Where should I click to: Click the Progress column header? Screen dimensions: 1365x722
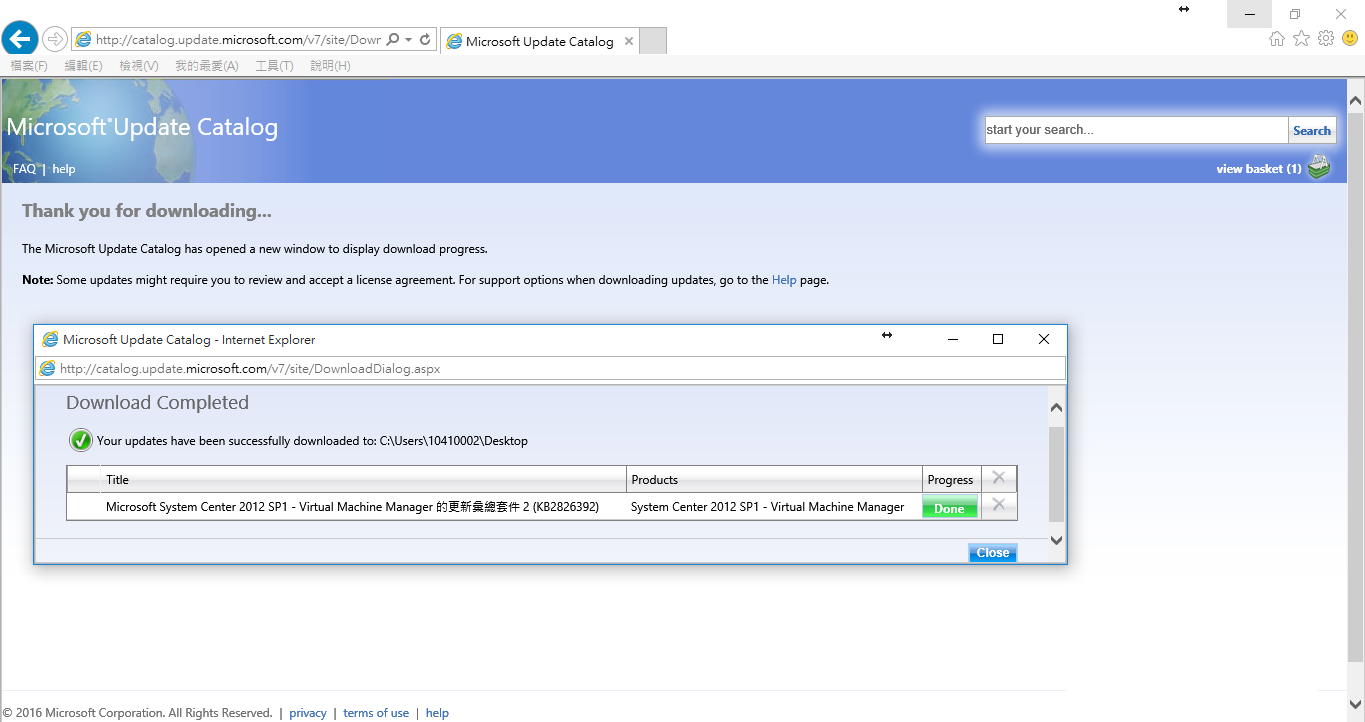pos(951,480)
